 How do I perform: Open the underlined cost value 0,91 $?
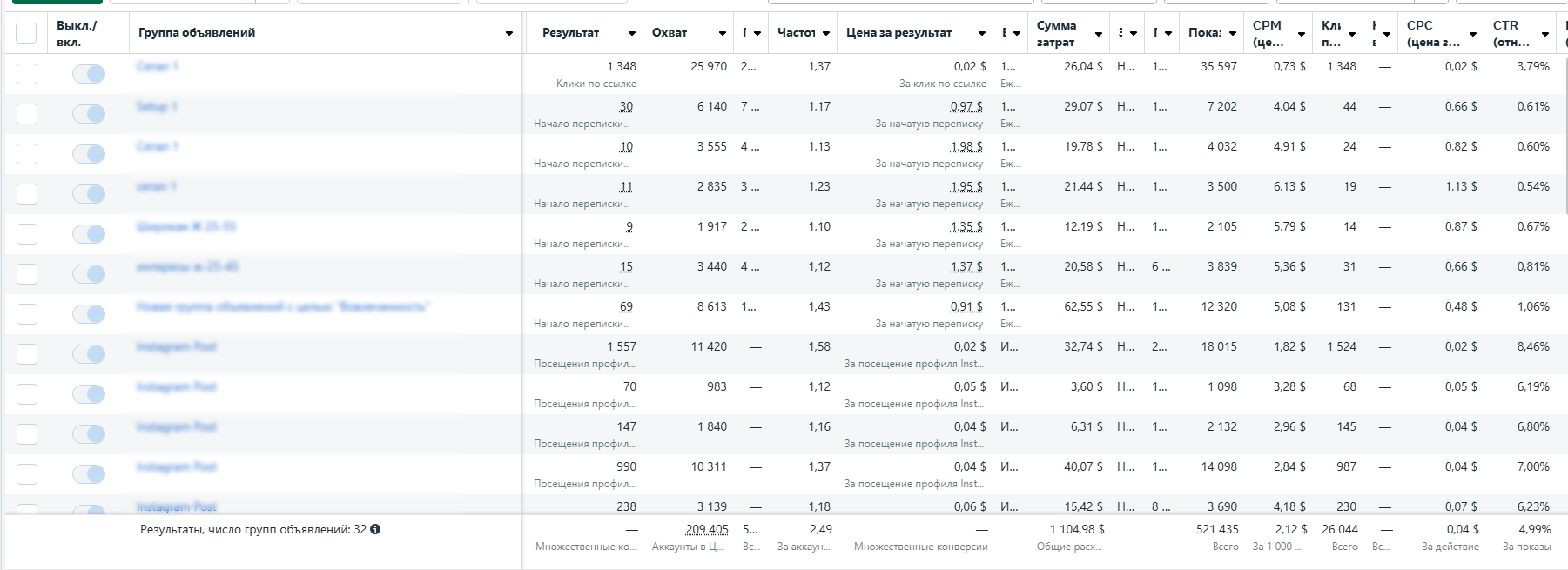pos(967,306)
